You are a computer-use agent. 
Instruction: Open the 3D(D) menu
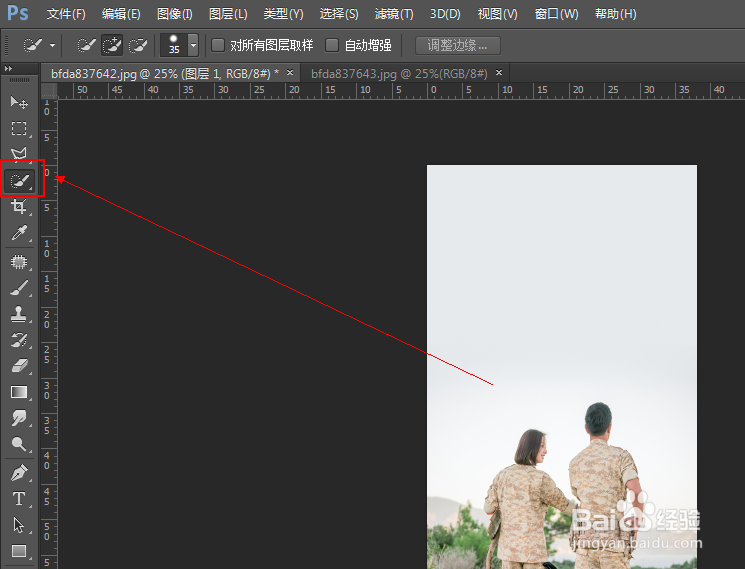coord(445,14)
